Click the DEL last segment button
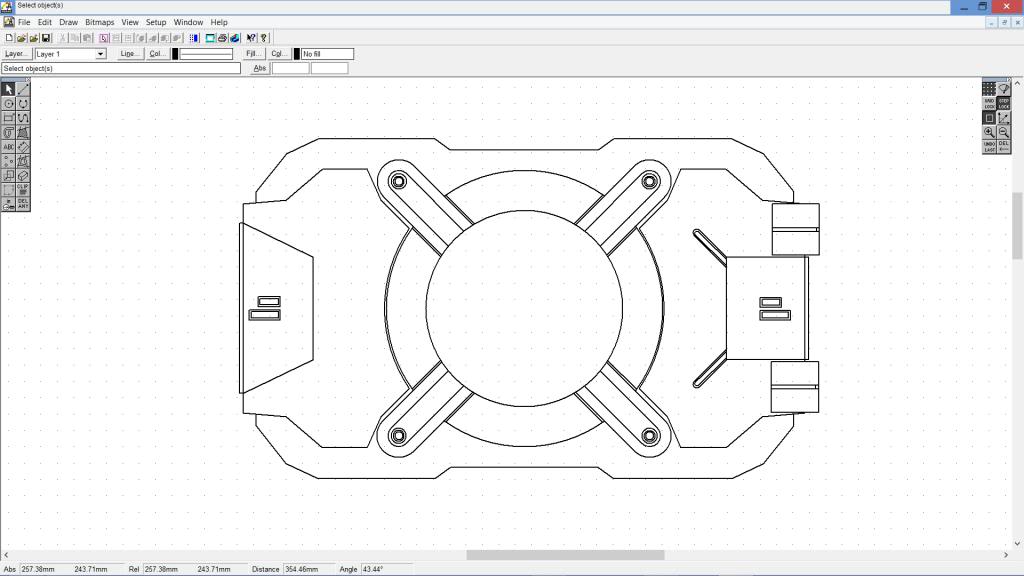1024x576 pixels. (x=1004, y=146)
